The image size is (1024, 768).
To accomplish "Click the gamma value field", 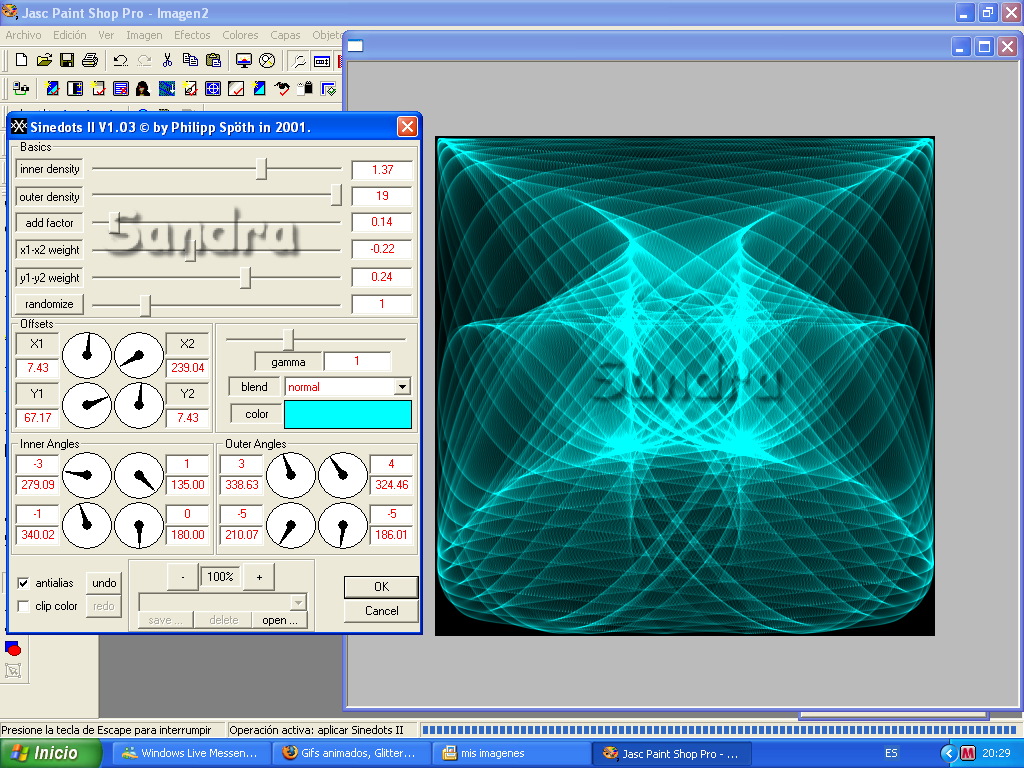I will tap(357, 361).
